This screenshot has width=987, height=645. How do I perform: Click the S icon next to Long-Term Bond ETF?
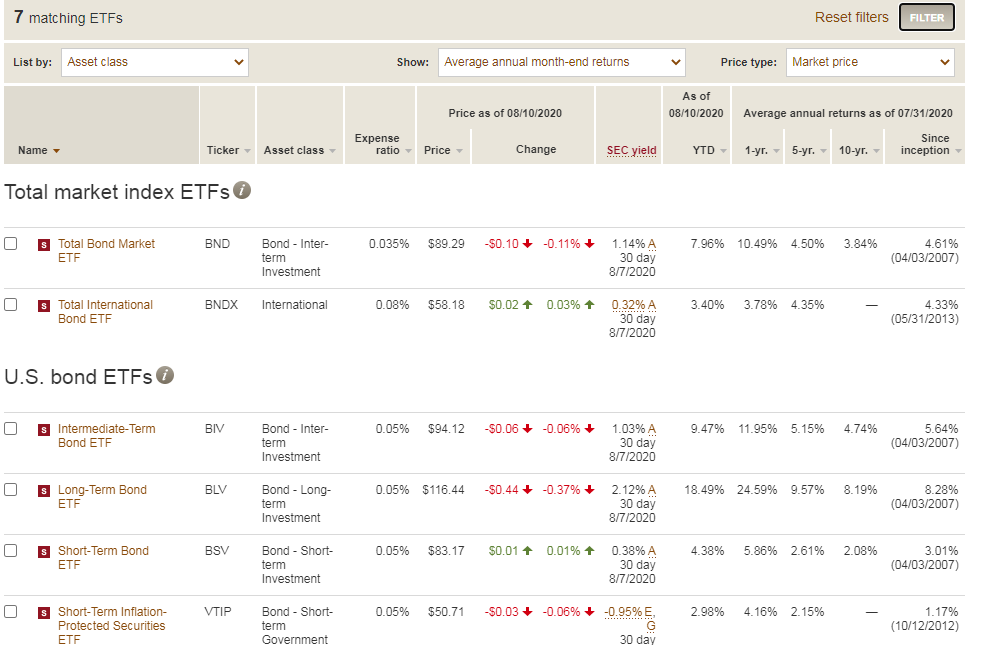tap(44, 491)
